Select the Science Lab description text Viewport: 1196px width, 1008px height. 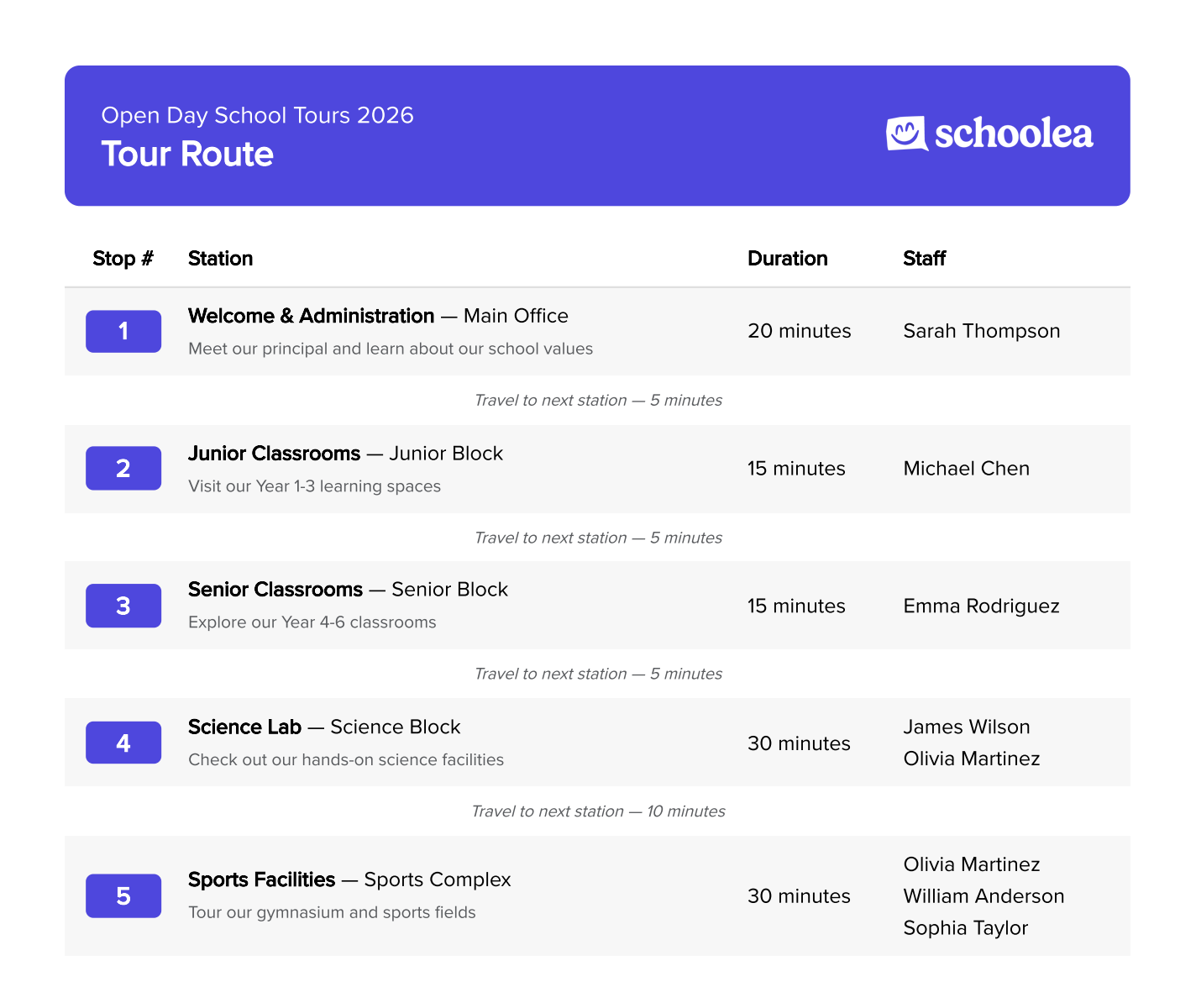[345, 759]
